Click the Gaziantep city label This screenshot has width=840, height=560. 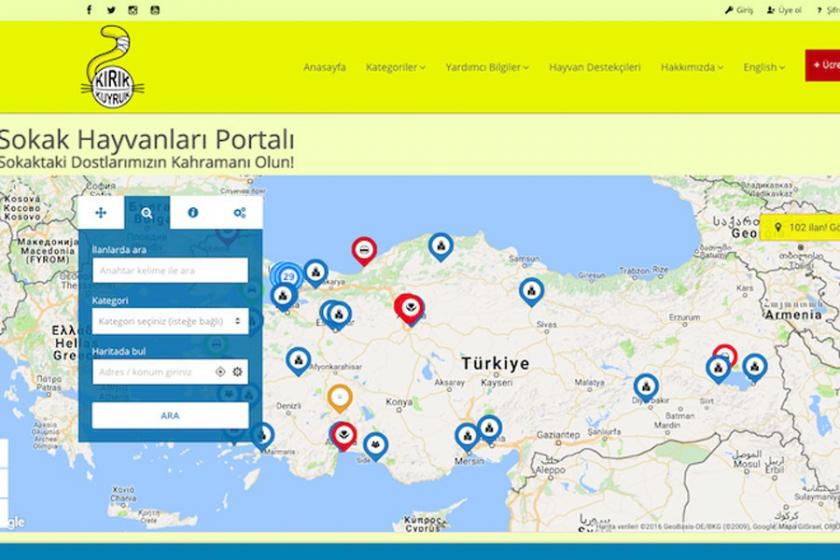coord(558,435)
